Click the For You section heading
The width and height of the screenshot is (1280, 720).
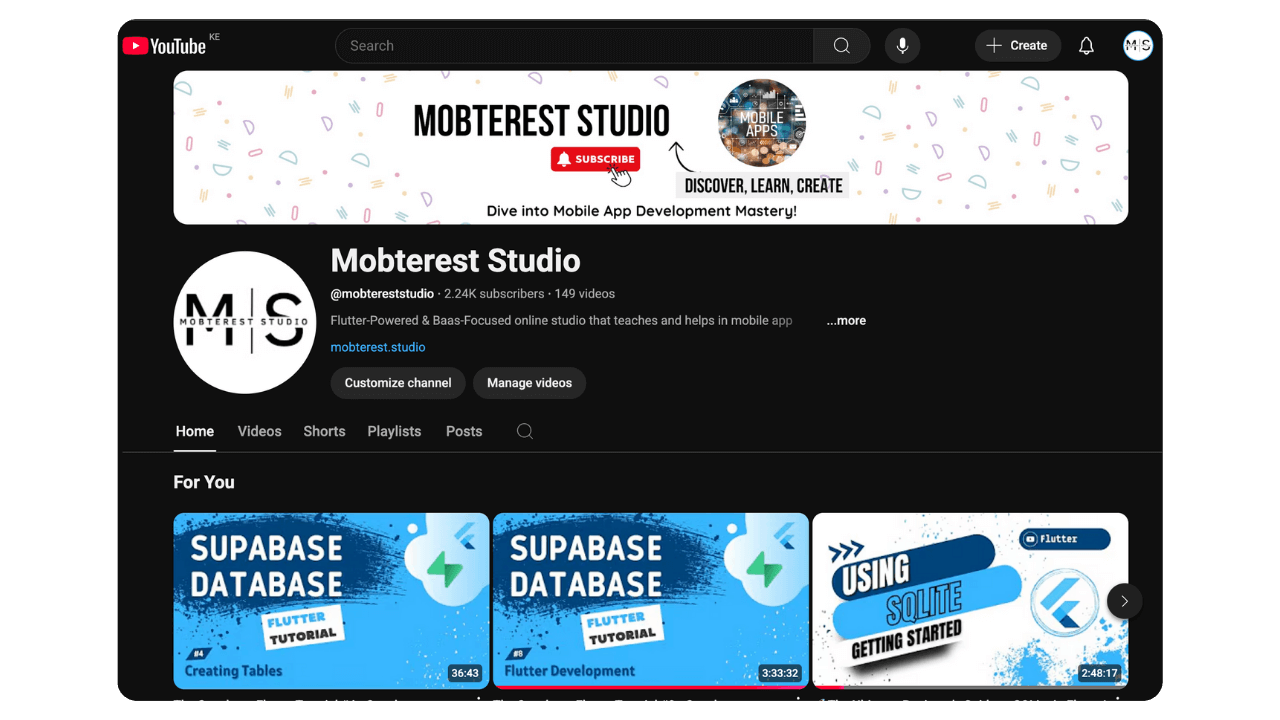tap(204, 482)
